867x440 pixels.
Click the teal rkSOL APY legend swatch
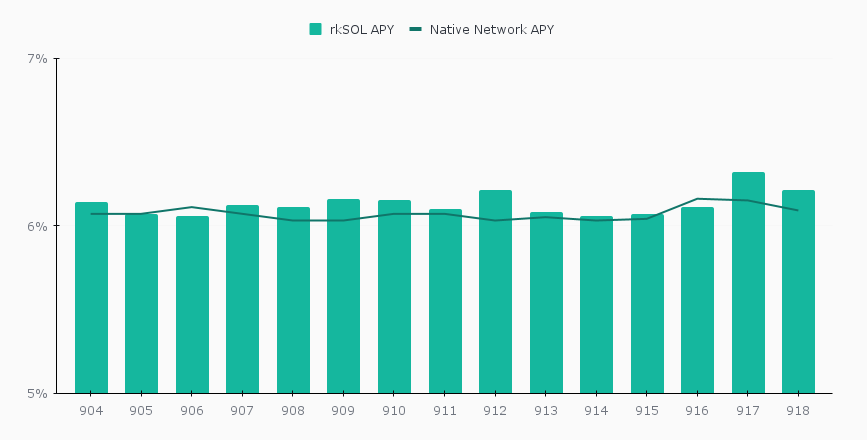(x=316, y=30)
